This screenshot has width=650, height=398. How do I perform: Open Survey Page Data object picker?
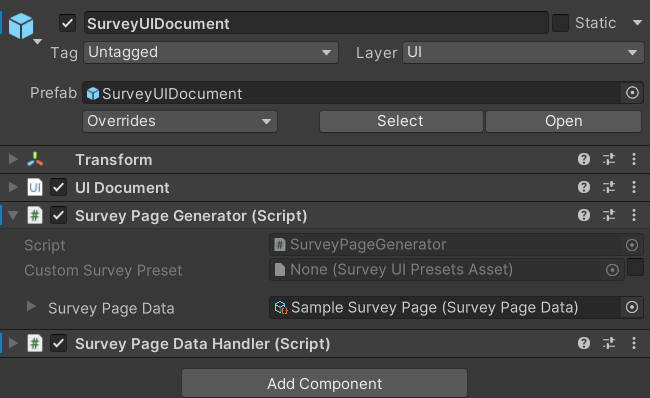632,308
